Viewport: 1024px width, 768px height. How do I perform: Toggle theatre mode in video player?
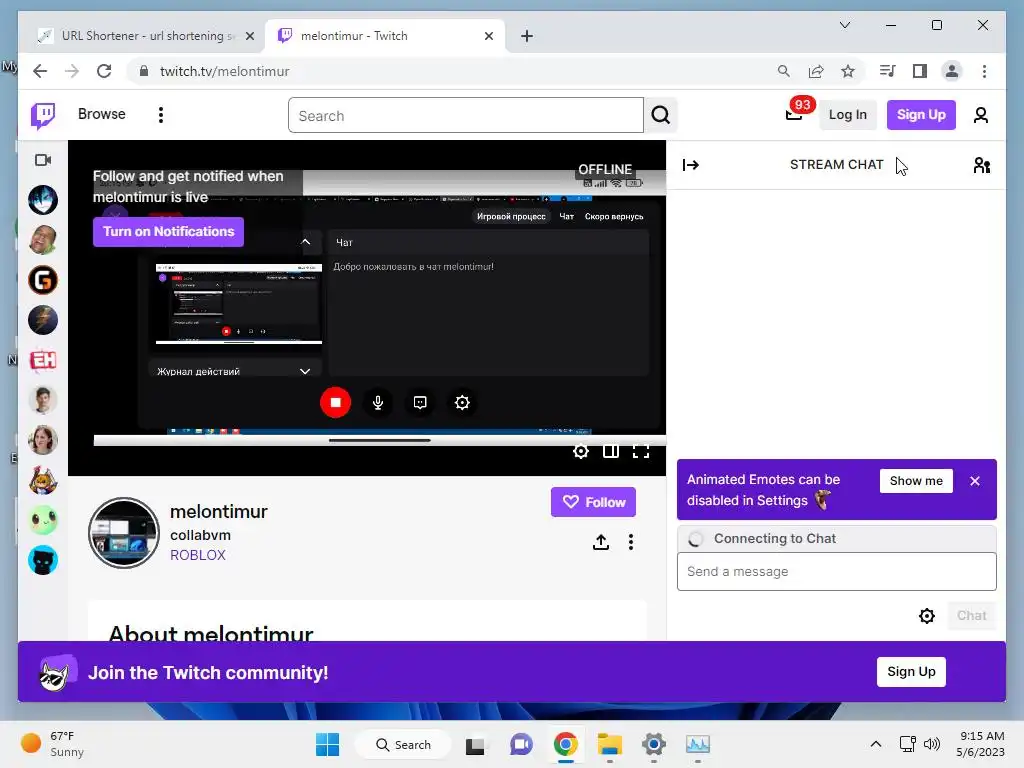pos(611,451)
